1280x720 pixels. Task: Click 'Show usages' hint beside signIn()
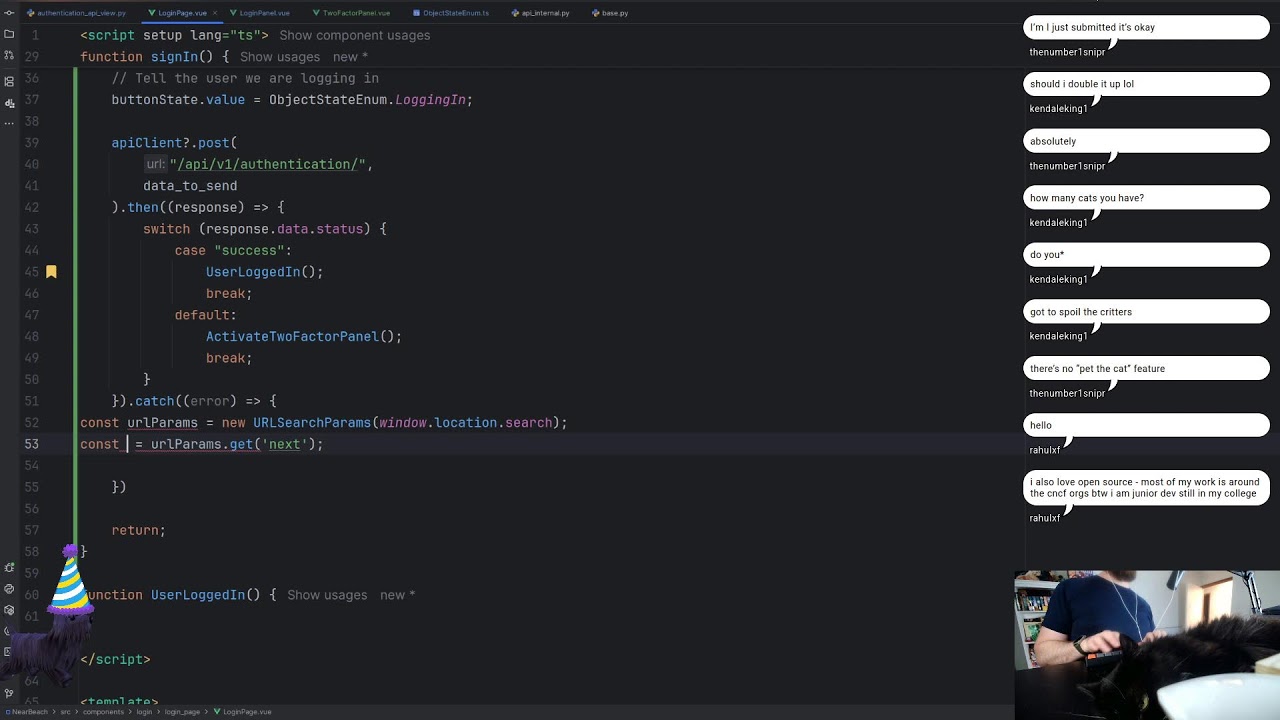[x=280, y=57]
